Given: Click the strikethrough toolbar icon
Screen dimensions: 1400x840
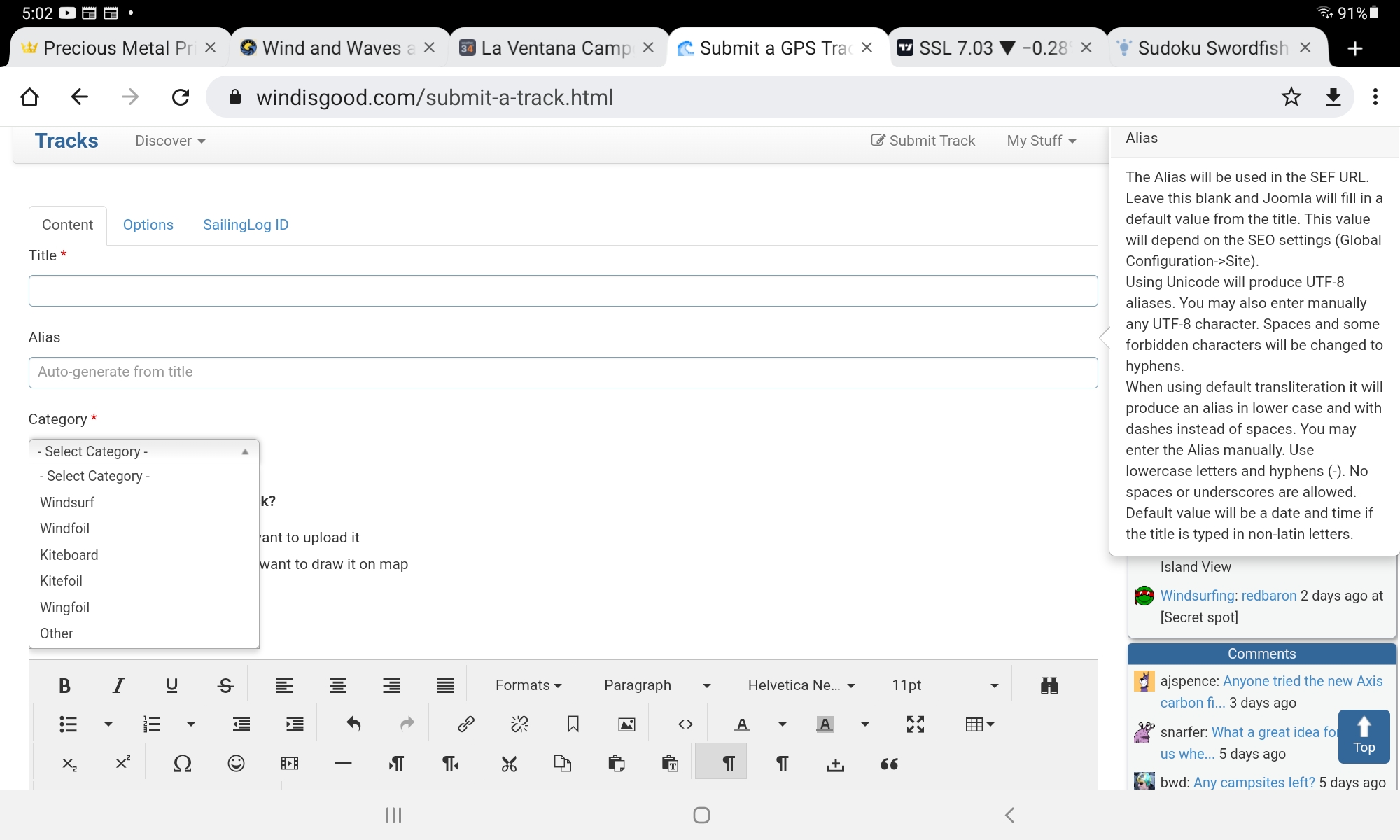Looking at the screenshot, I should (225, 685).
